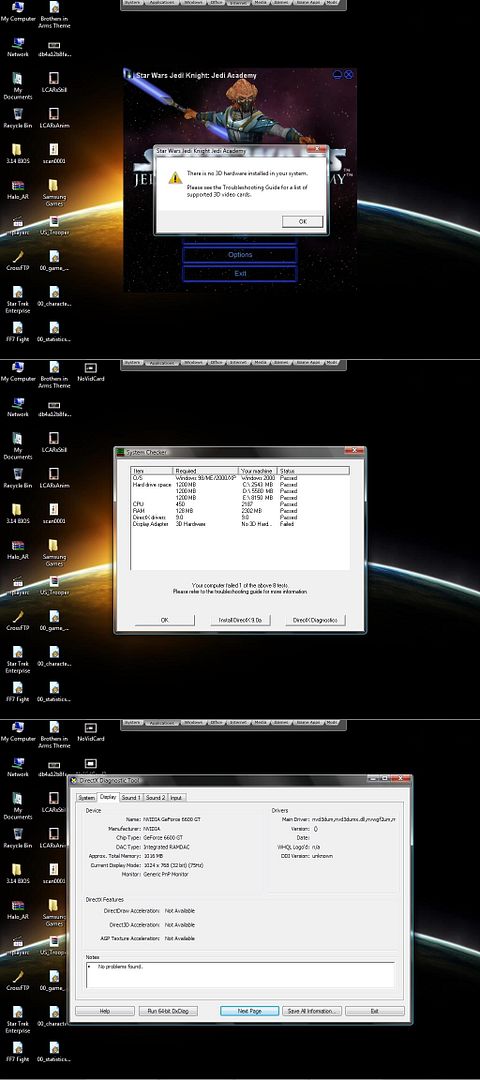Open FF7 Fight icon beside System Checker window

[18, 691]
